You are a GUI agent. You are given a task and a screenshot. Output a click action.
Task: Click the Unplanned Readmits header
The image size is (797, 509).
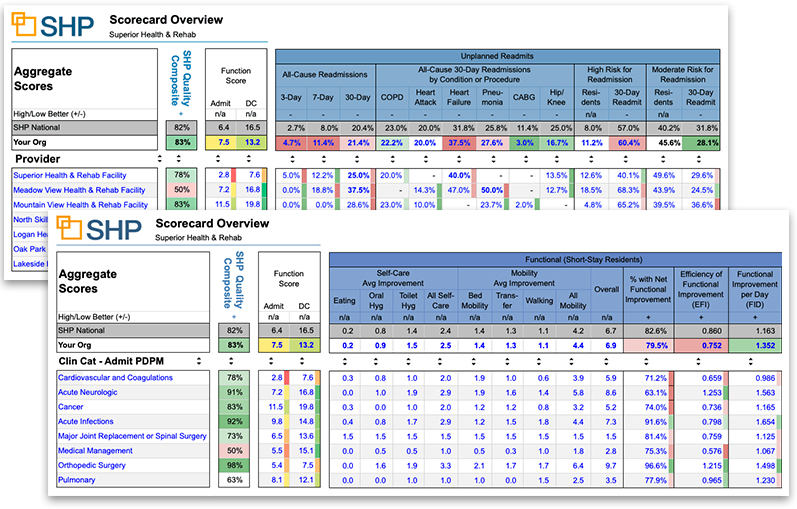497,56
